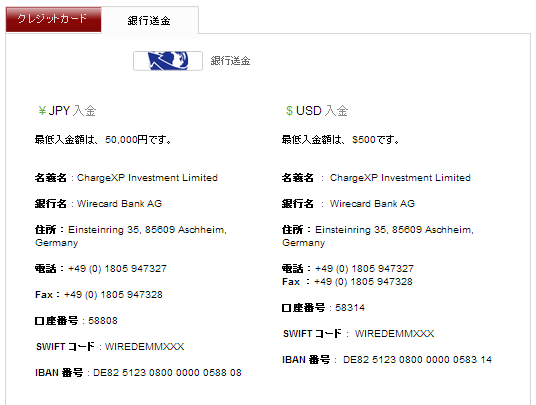
Task: Click the 銀行送金 label beside the logo
Action: point(230,61)
